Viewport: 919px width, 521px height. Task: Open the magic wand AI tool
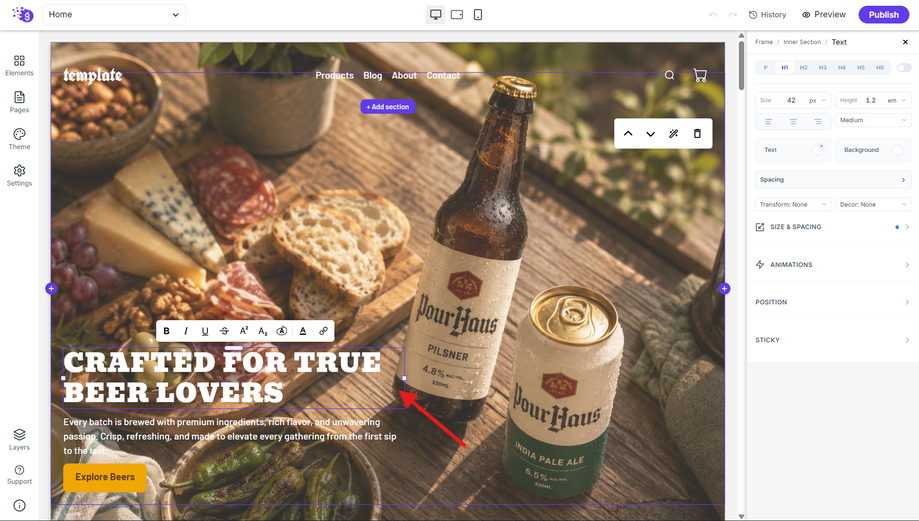point(673,134)
